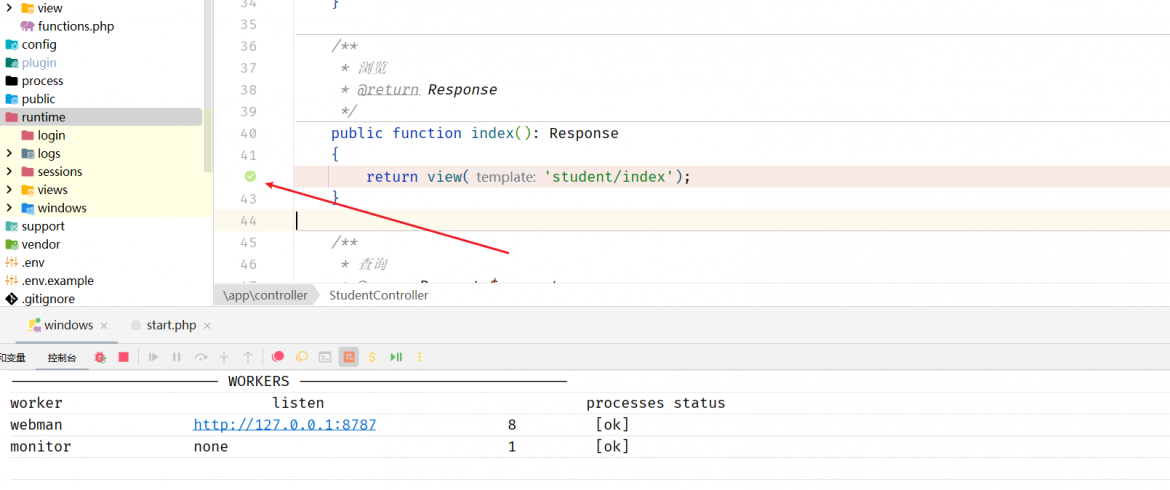Viewport: 1170px width, 490px height.
Task: Click line number 40 in the gutter
Action: (249, 134)
